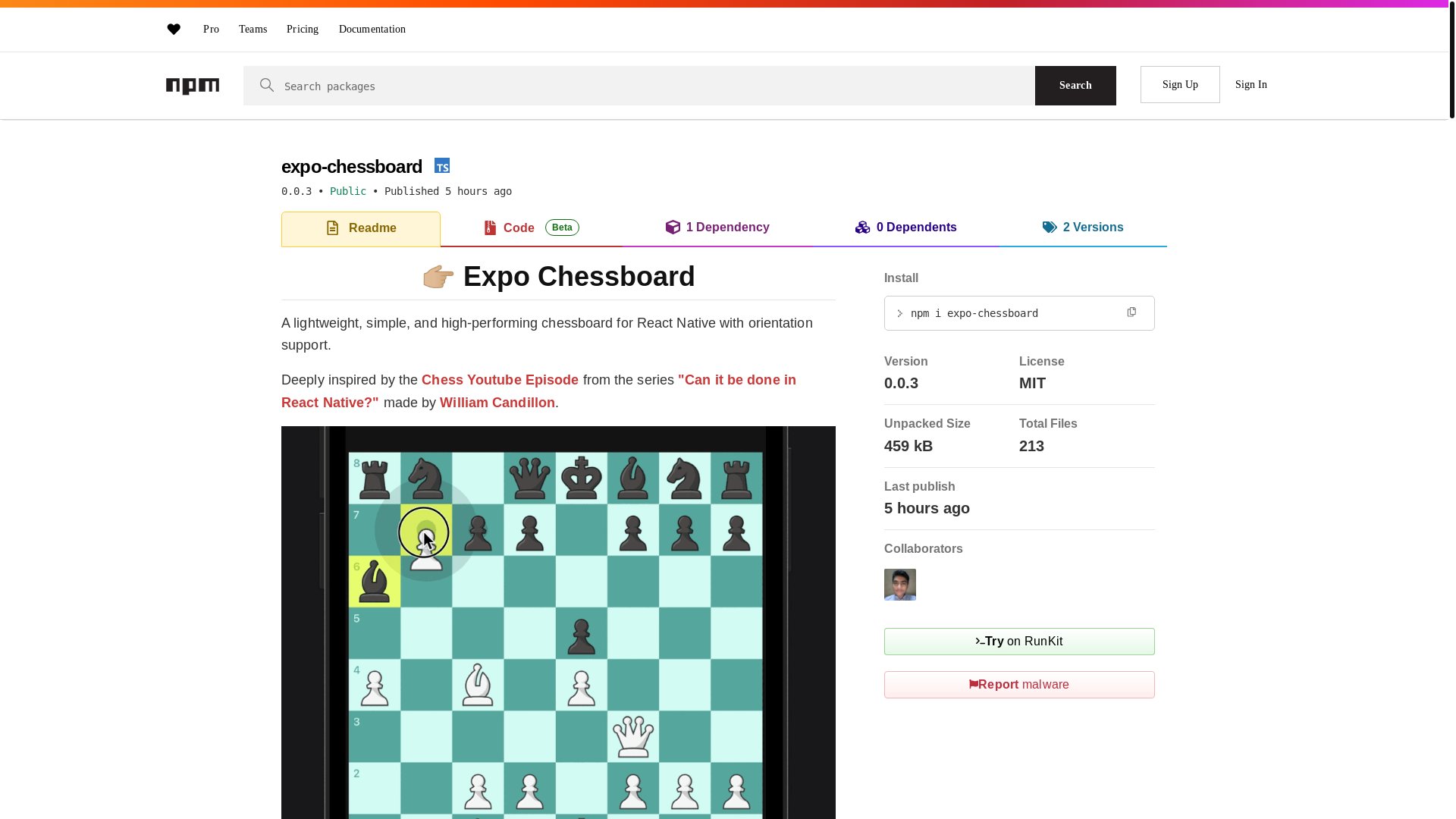Open the Pricing menu item

click(303, 30)
